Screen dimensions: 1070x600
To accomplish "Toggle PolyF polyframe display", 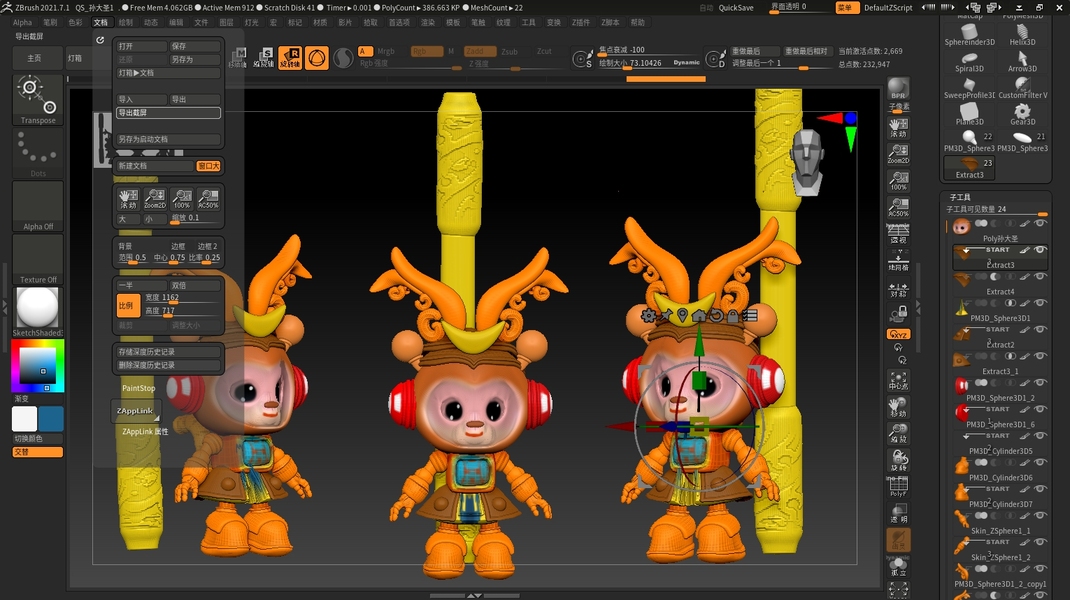I will coord(898,487).
